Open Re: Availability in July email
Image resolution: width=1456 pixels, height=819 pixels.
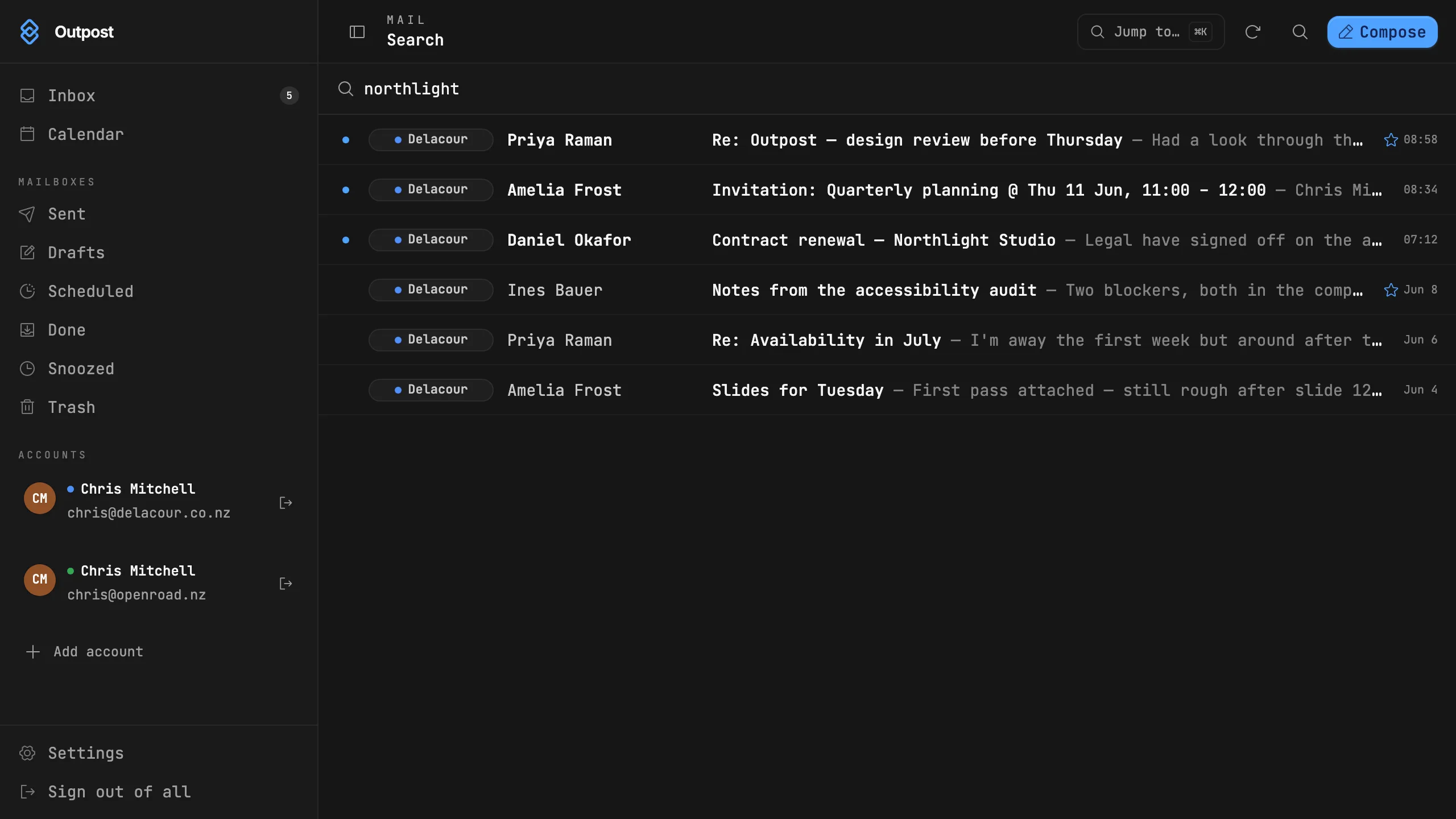point(887,340)
